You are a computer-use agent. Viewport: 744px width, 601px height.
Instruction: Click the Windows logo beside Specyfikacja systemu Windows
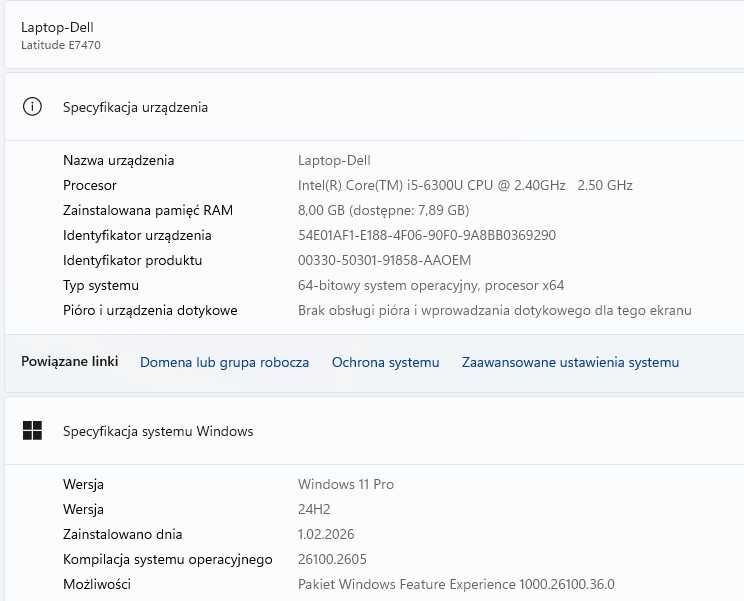[x=32, y=431]
